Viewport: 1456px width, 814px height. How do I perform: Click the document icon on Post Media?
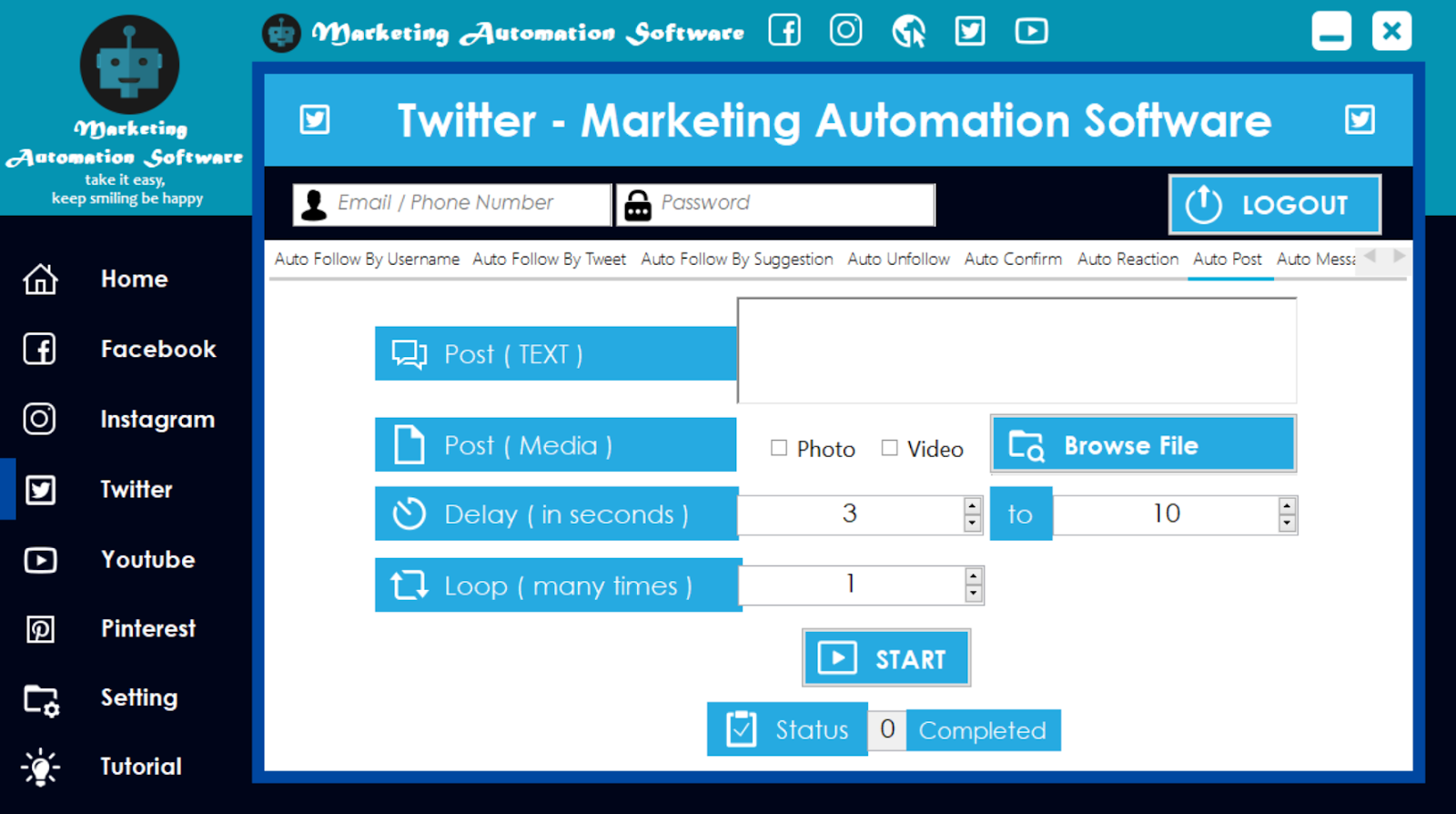point(409,444)
